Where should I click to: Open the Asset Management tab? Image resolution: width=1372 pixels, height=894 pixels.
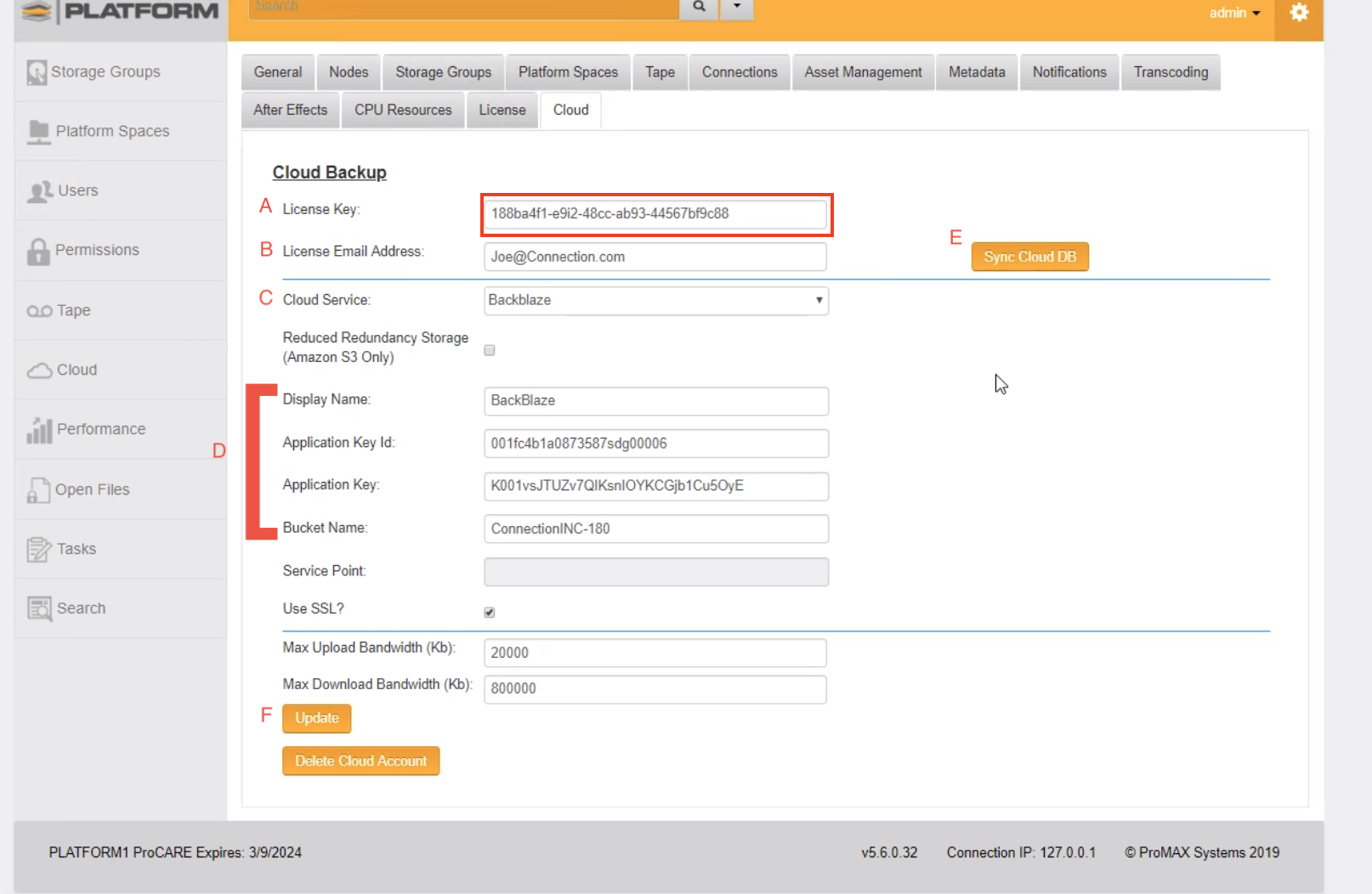[864, 72]
